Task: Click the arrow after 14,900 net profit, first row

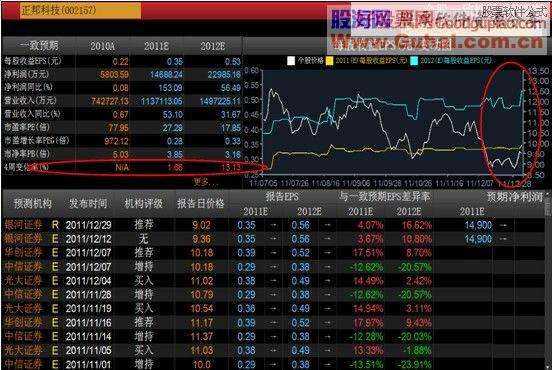Action: pos(503,225)
